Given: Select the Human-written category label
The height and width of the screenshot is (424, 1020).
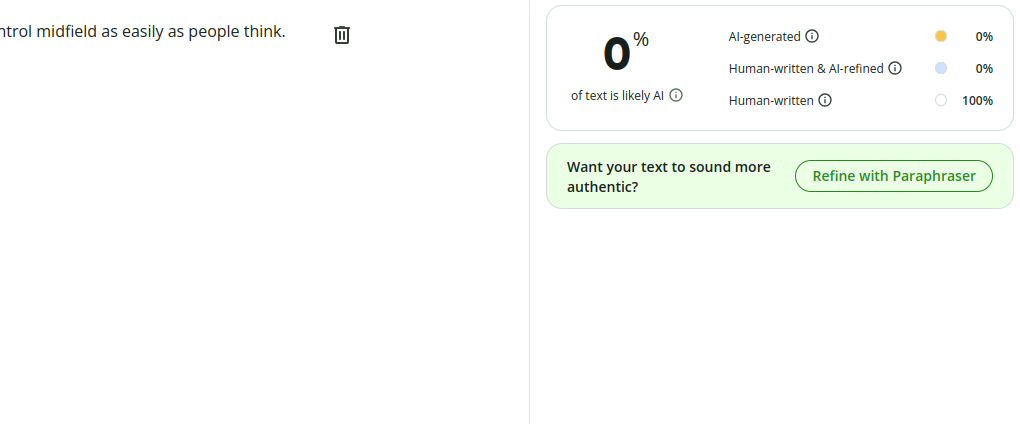Looking at the screenshot, I should 771,100.
